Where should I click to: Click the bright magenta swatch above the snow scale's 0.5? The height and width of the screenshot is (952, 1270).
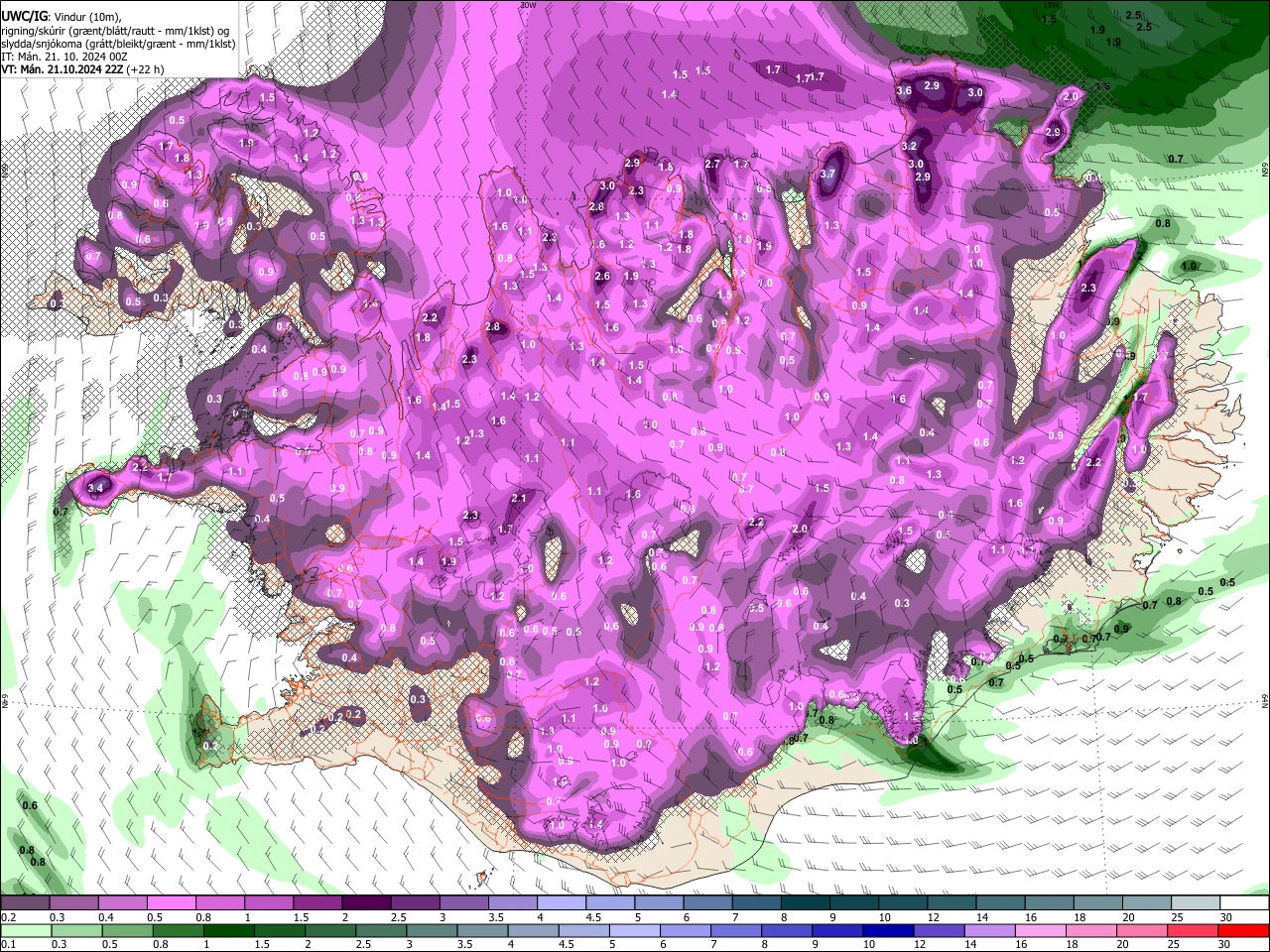172,902
